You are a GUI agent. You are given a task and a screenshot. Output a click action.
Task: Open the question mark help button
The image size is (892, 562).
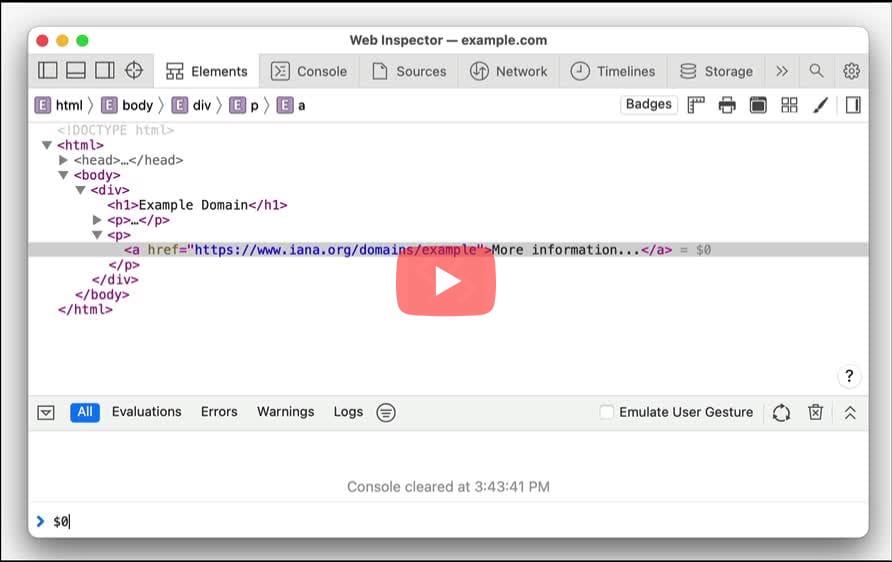coord(849,376)
